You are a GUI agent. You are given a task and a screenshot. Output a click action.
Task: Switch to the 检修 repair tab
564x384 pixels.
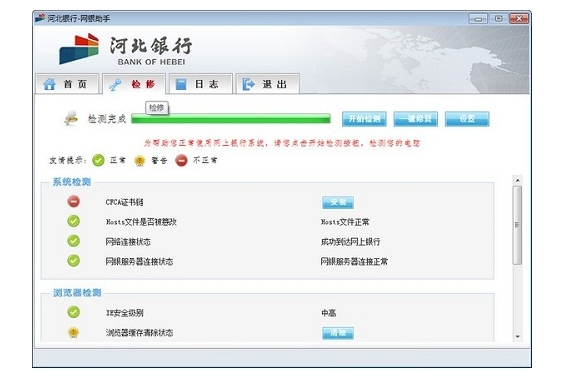134,84
